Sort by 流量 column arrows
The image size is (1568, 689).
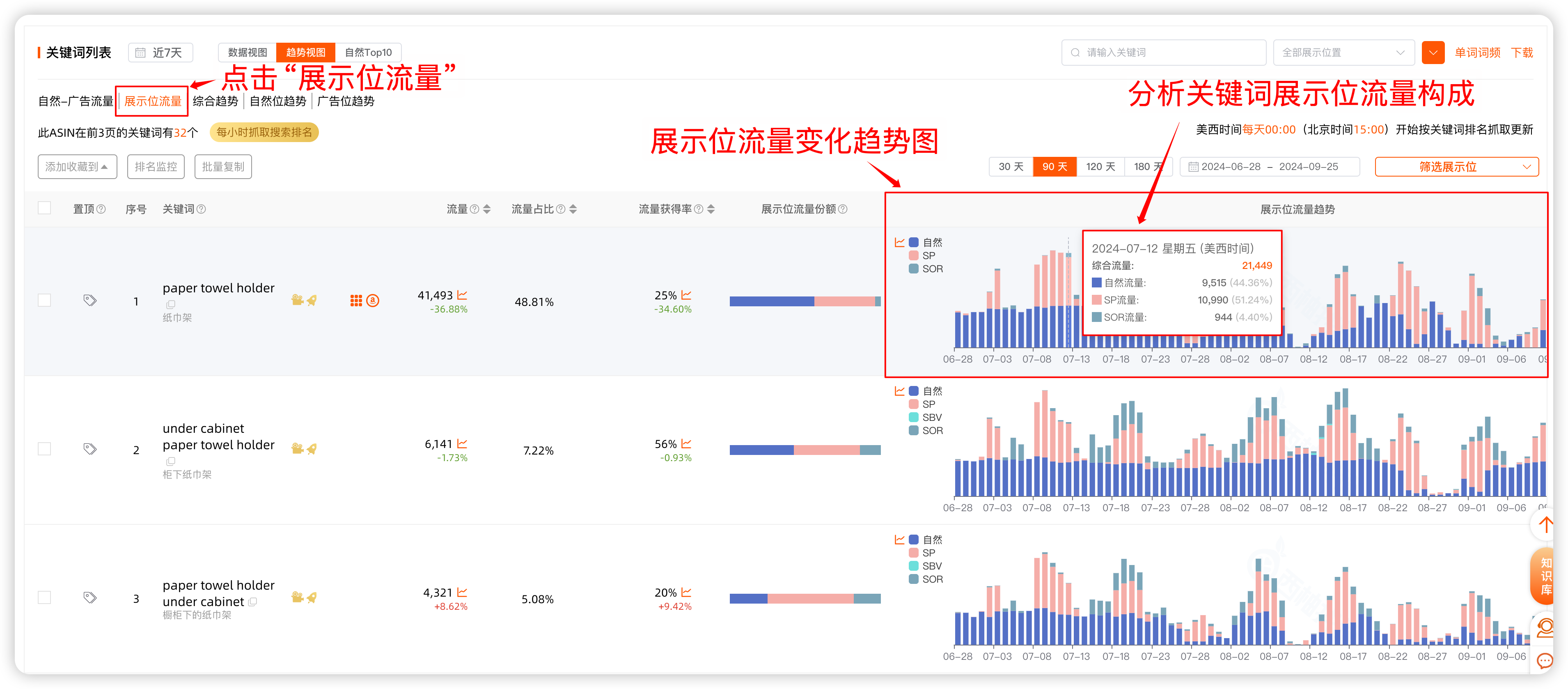(487, 209)
